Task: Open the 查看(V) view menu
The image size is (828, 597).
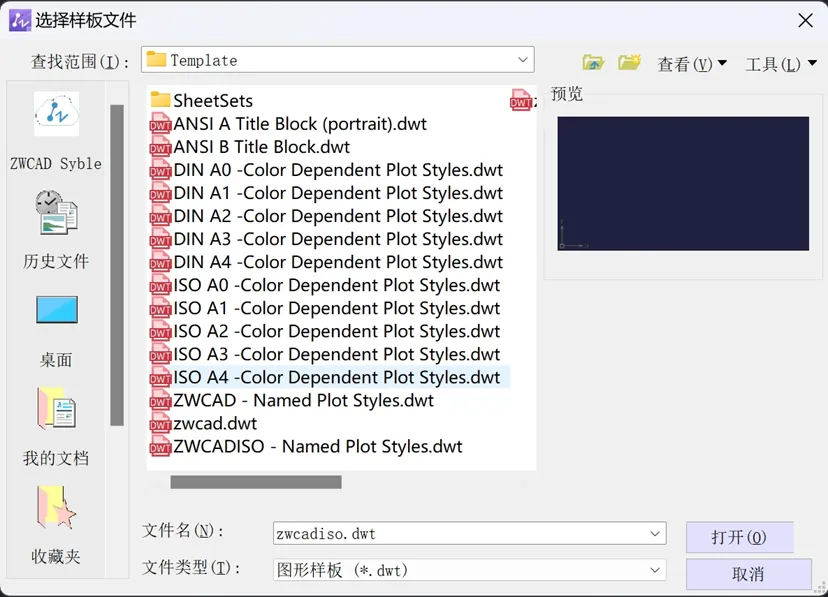Action: [692, 64]
